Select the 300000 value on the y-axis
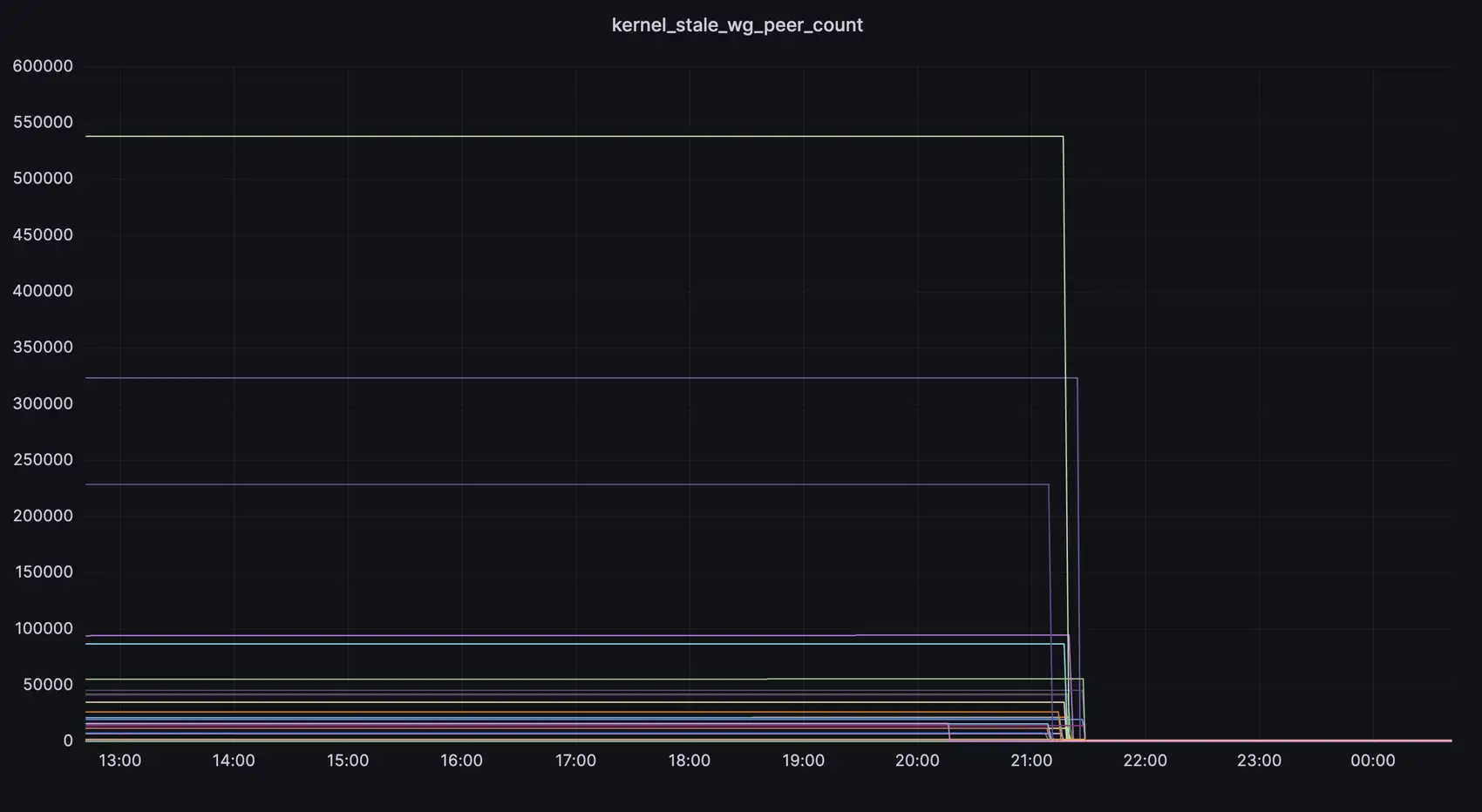This screenshot has width=1482, height=812. click(x=43, y=403)
